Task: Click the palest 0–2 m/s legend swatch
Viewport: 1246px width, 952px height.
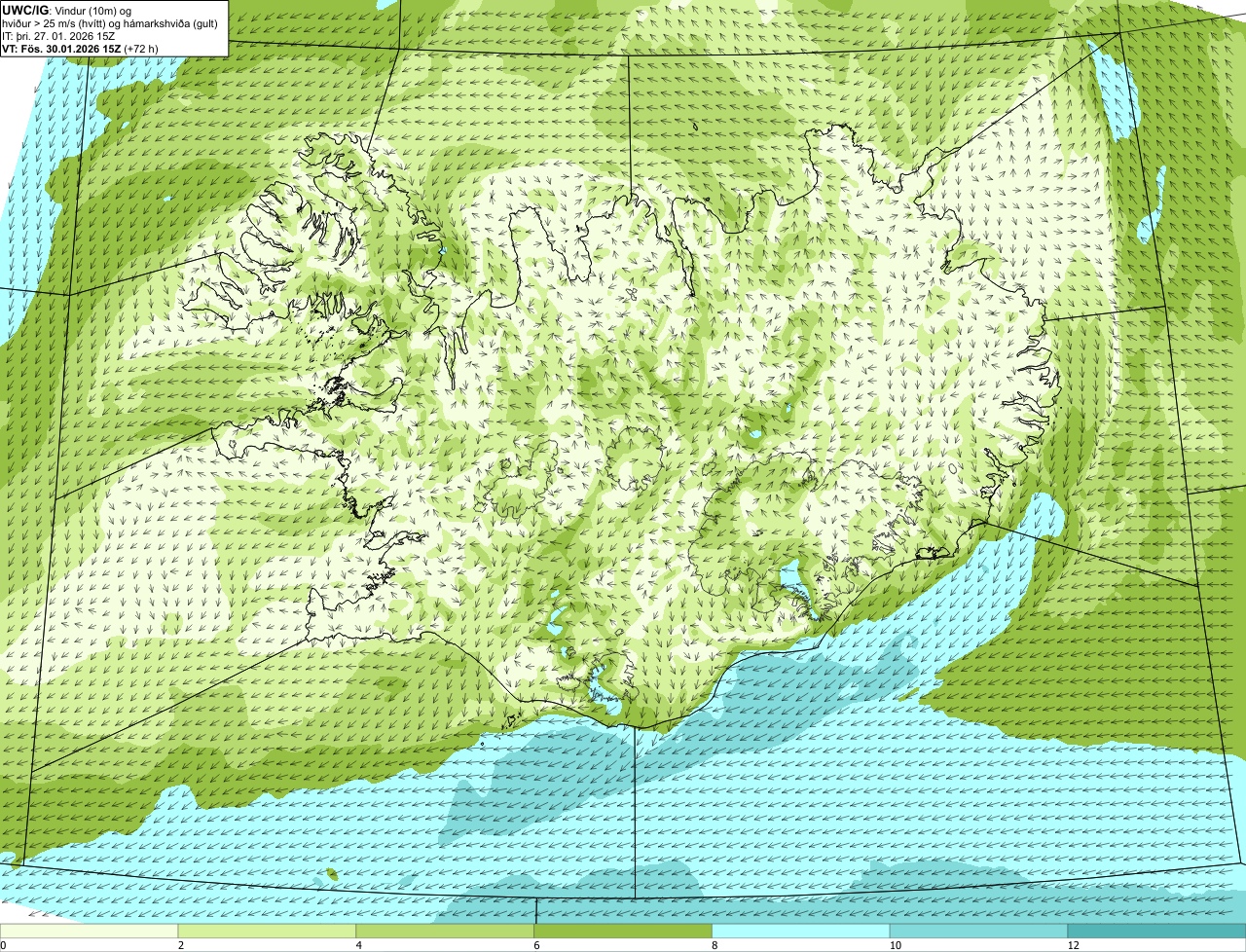Action: point(90,932)
